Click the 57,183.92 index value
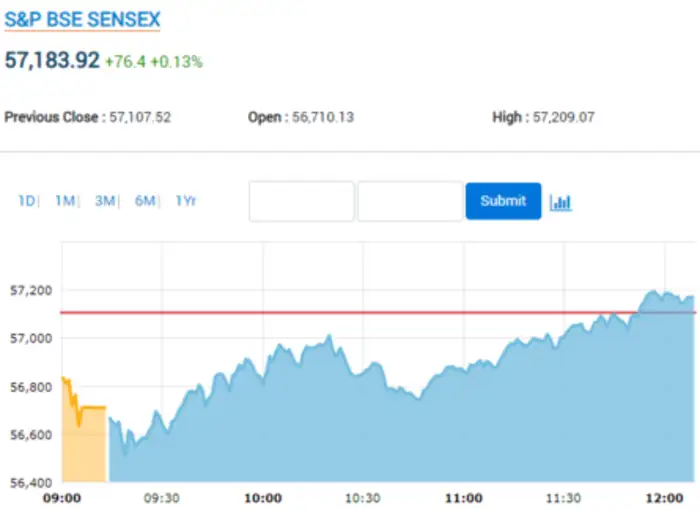This screenshot has width=700, height=510. [52, 60]
